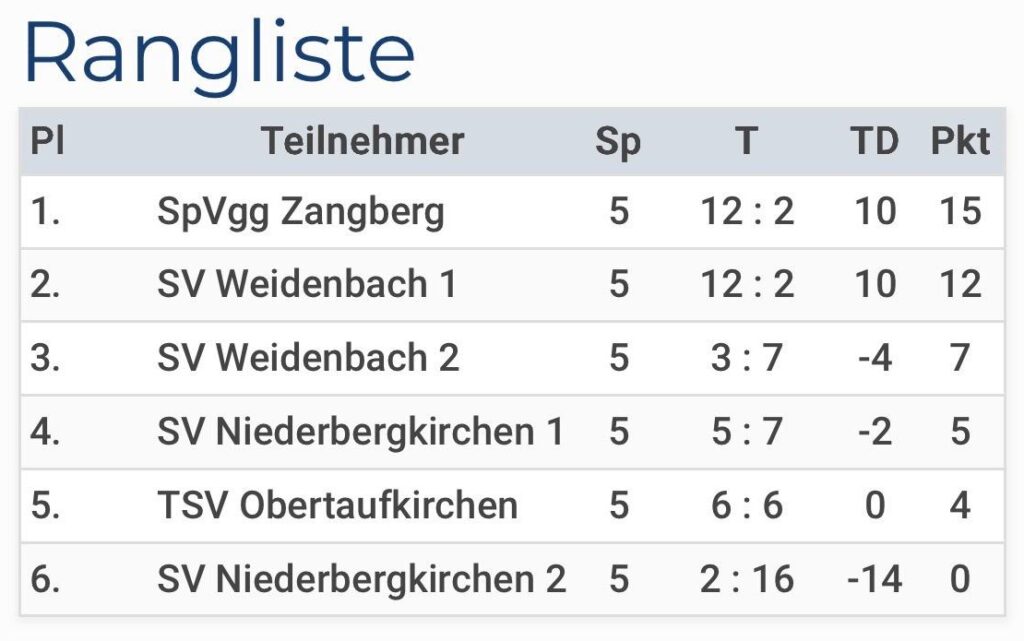
Task: Click the TD column header
Action: coord(874,142)
